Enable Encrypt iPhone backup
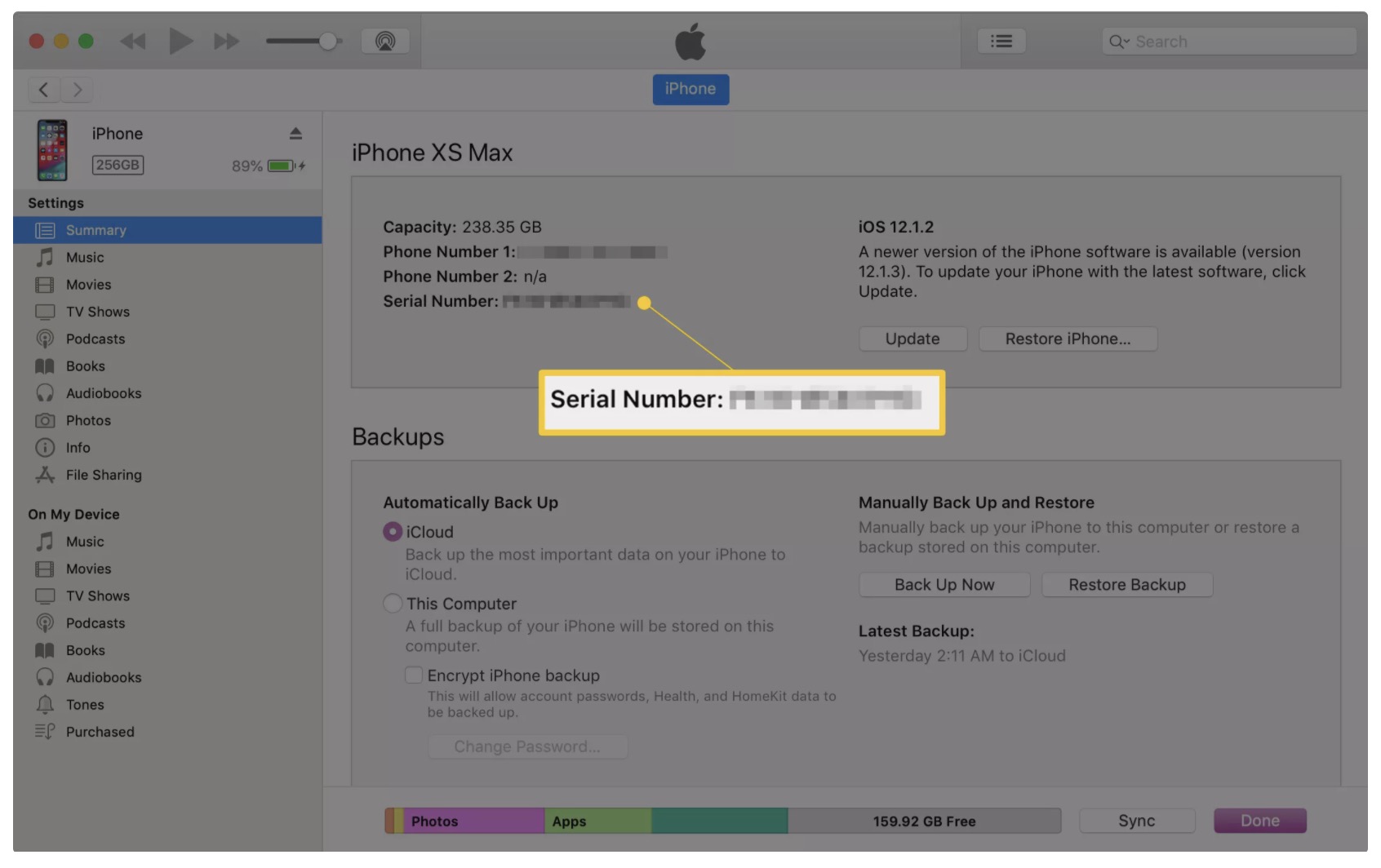Viewport: 1381px width, 868px height. tap(415, 675)
